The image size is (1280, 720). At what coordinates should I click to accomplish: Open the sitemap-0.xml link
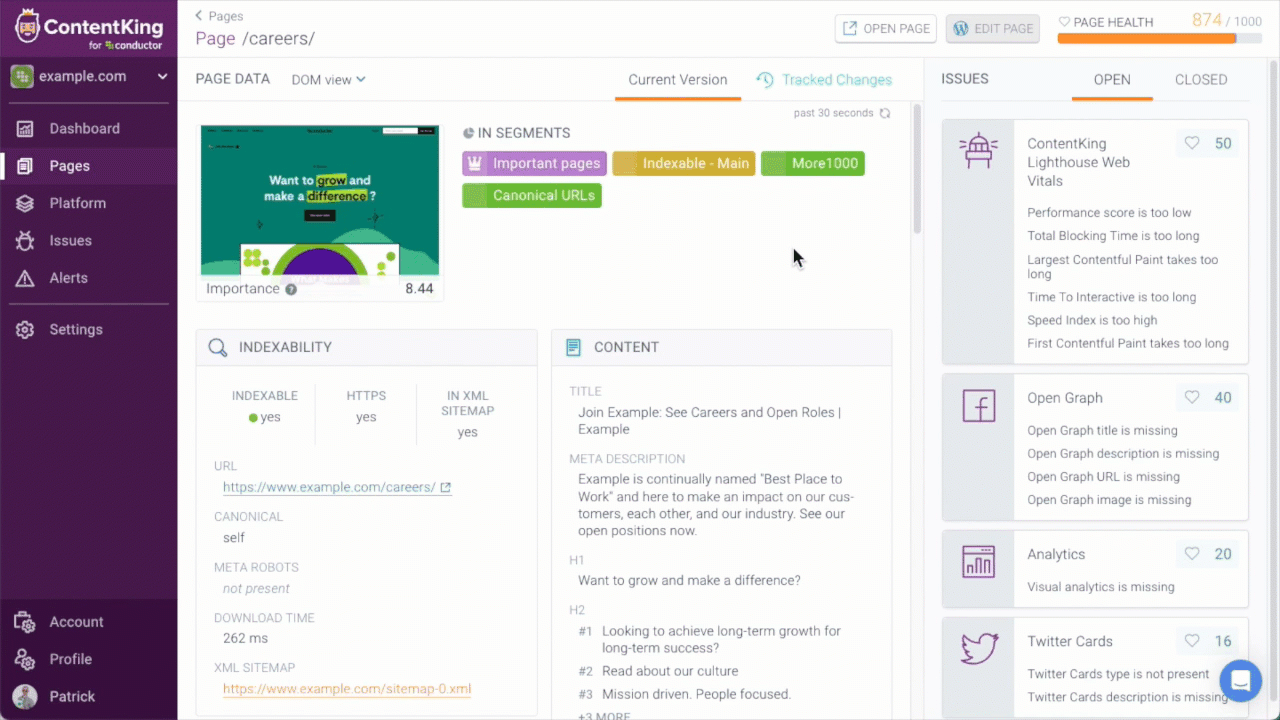tap(347, 689)
